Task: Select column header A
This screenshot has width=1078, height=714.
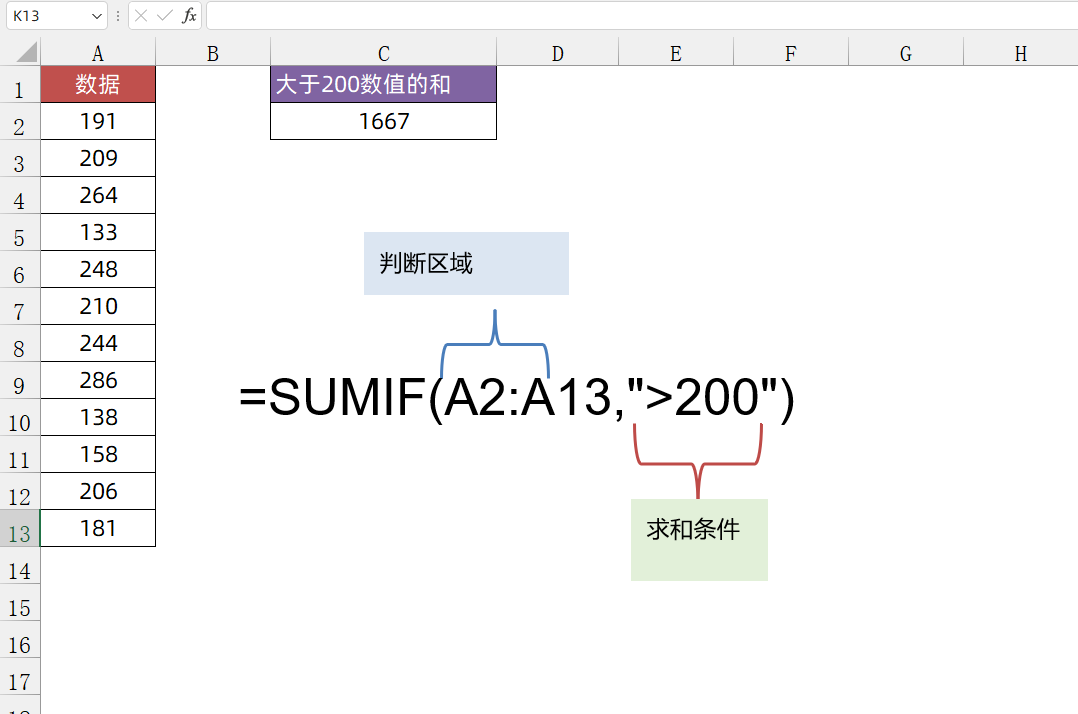Action: coord(97,52)
